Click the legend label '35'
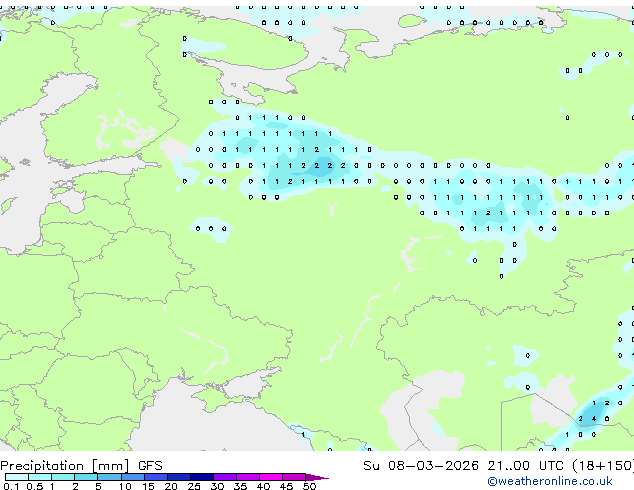 click(x=240, y=486)
